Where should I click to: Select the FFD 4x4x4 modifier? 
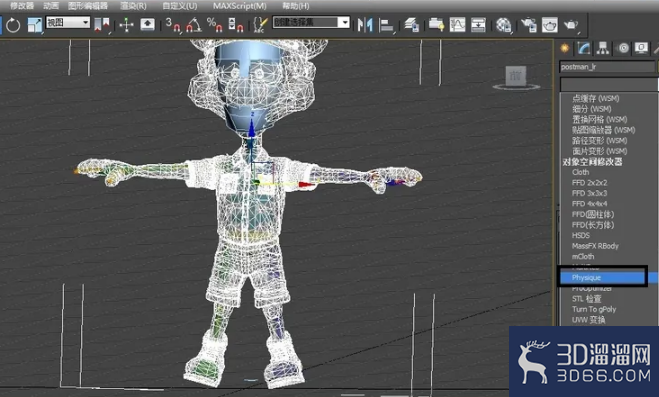tap(589, 204)
